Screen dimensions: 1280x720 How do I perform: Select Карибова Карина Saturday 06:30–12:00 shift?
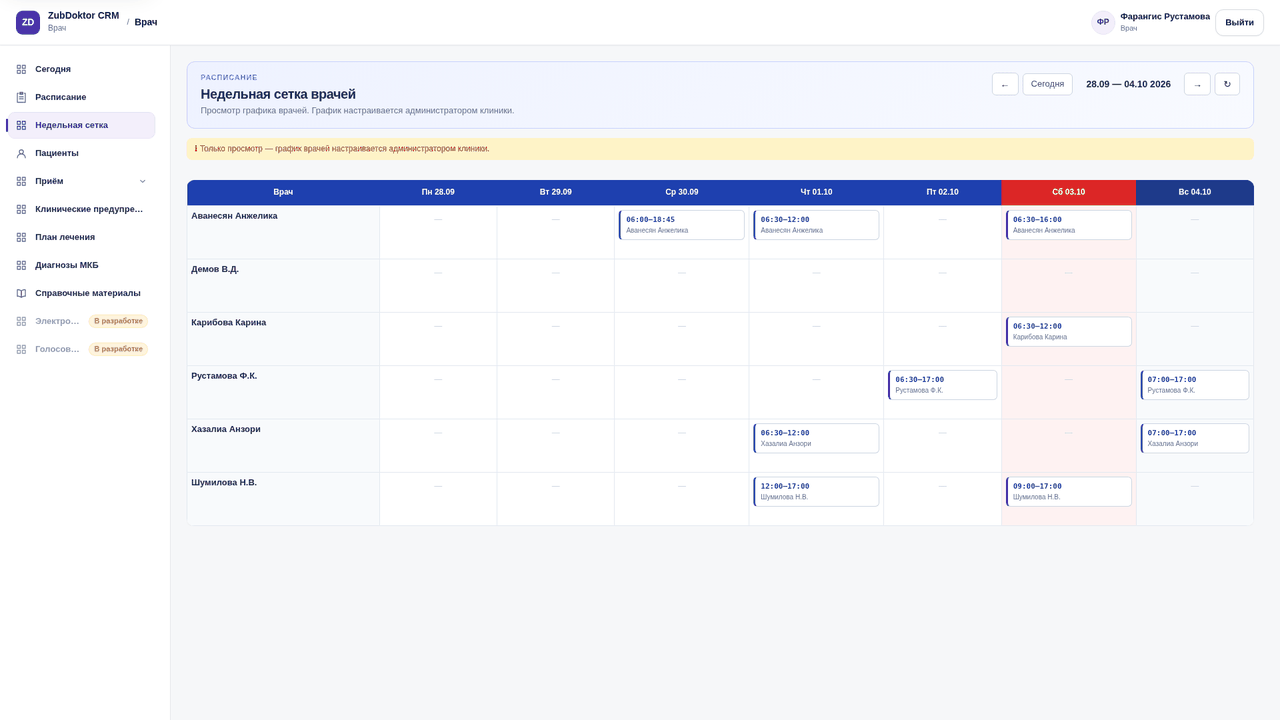click(1069, 332)
